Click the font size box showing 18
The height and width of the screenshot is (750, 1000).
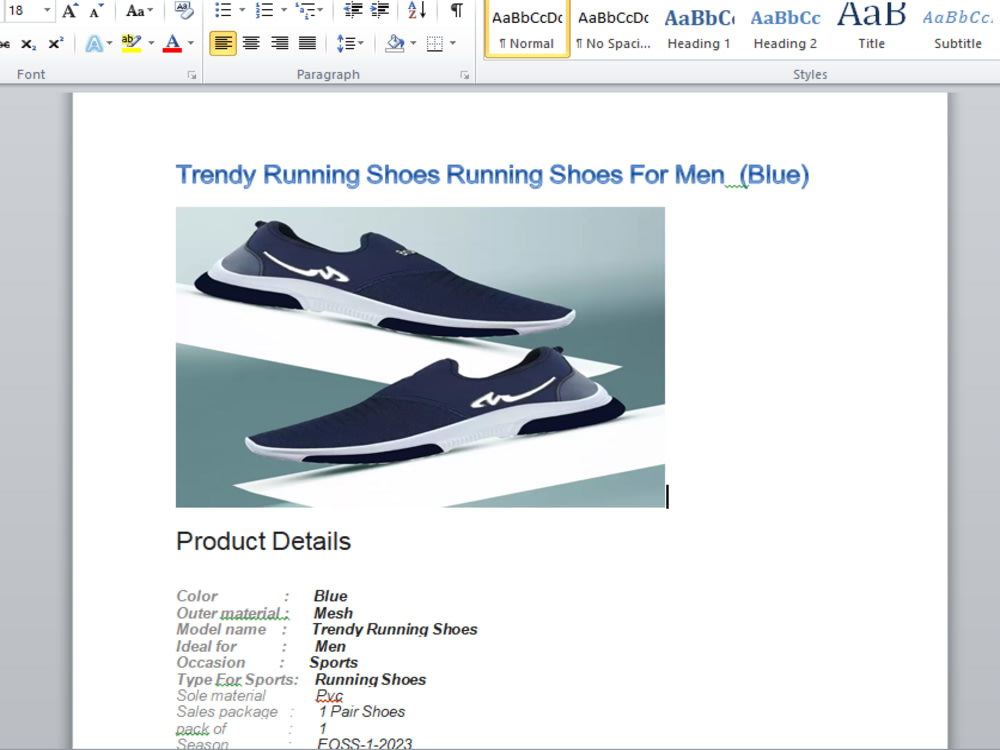click(22, 10)
